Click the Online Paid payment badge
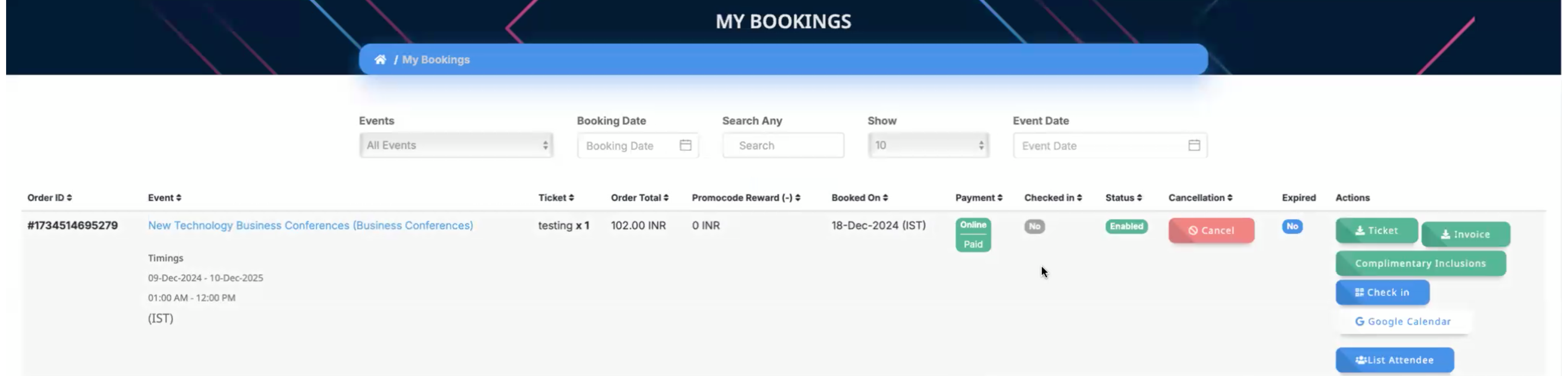 [973, 235]
